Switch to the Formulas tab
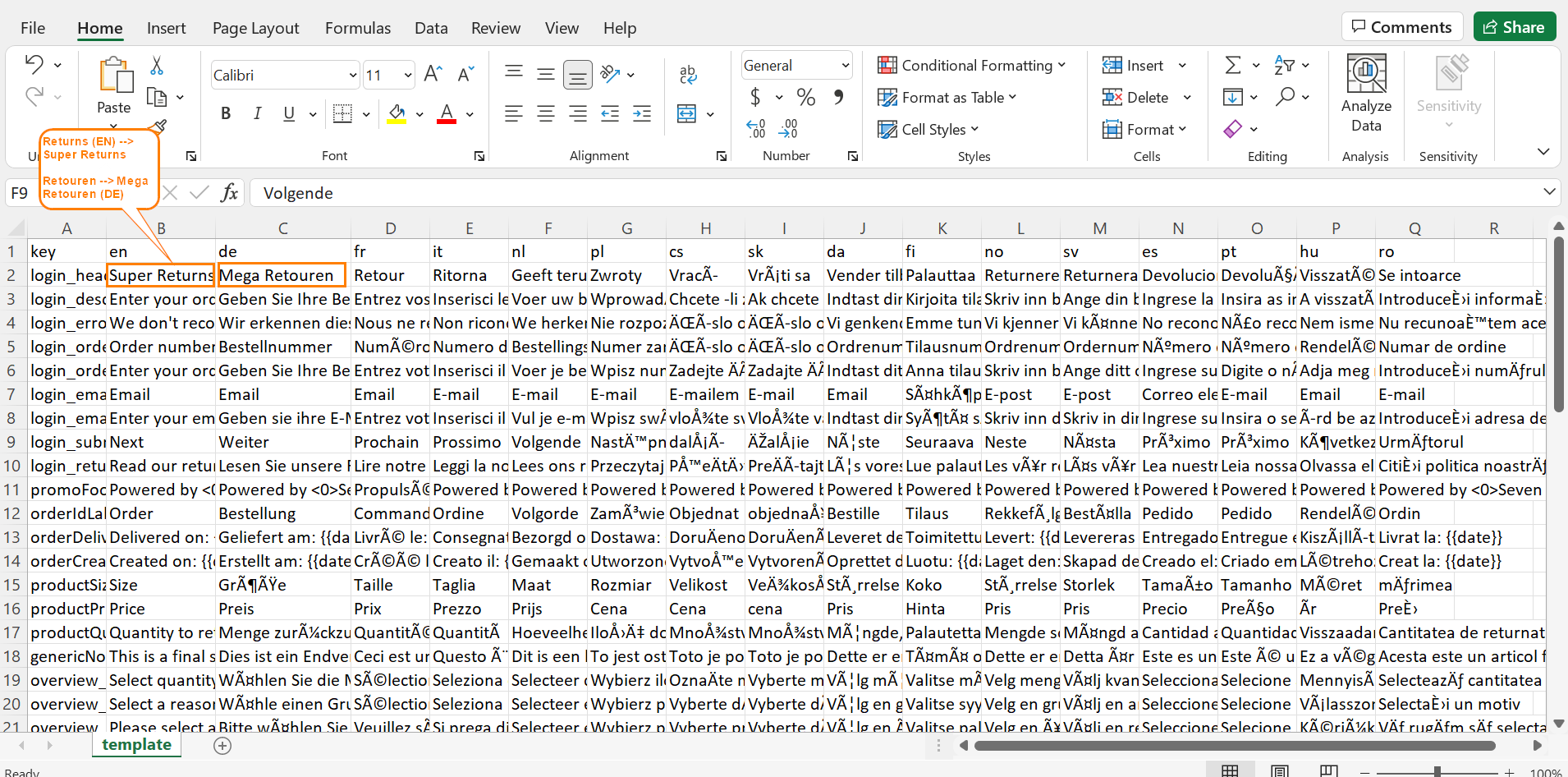Image resolution: width=1568 pixels, height=777 pixels. pyautogui.click(x=358, y=28)
